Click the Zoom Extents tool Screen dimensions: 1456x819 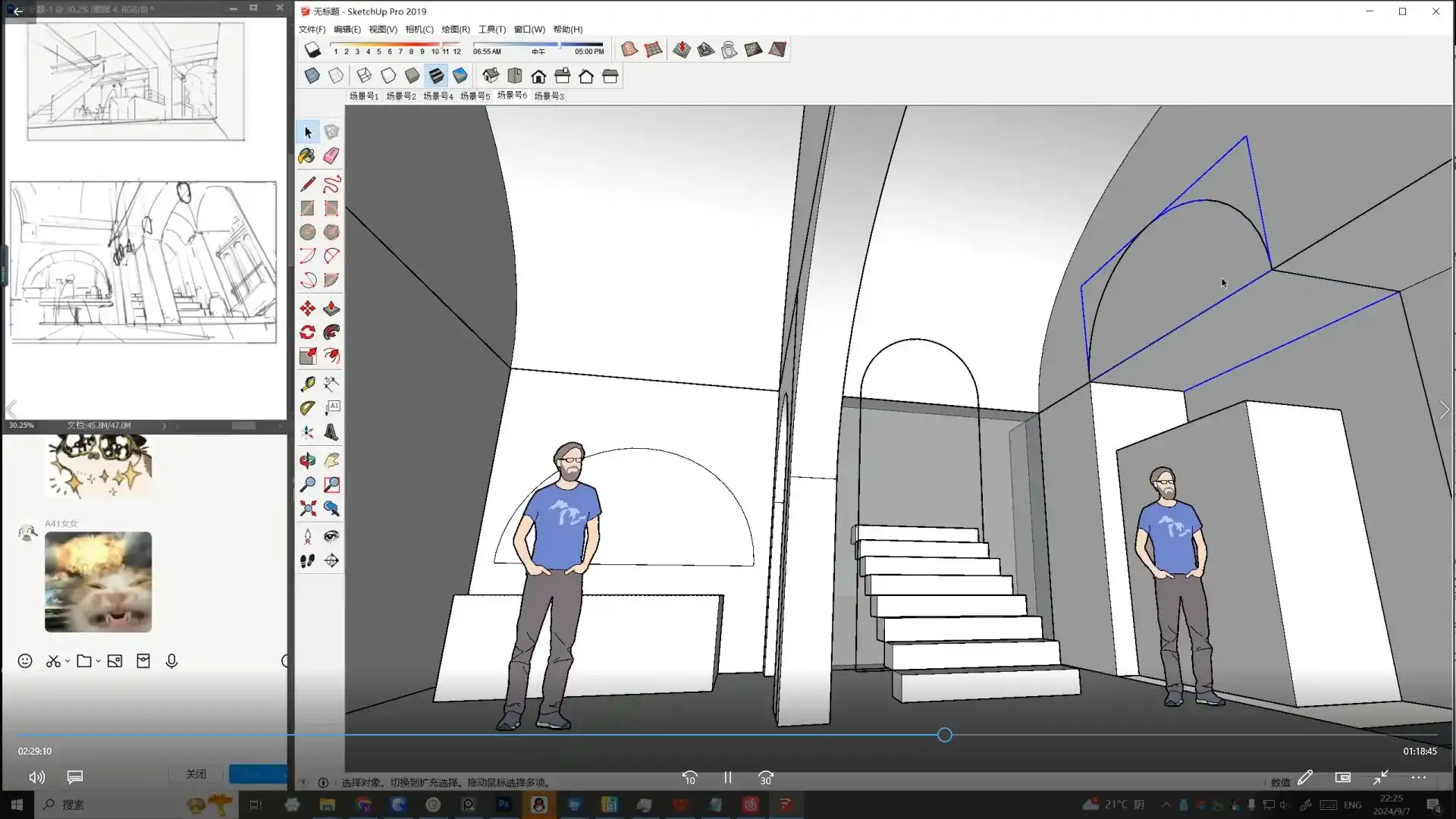(307, 508)
